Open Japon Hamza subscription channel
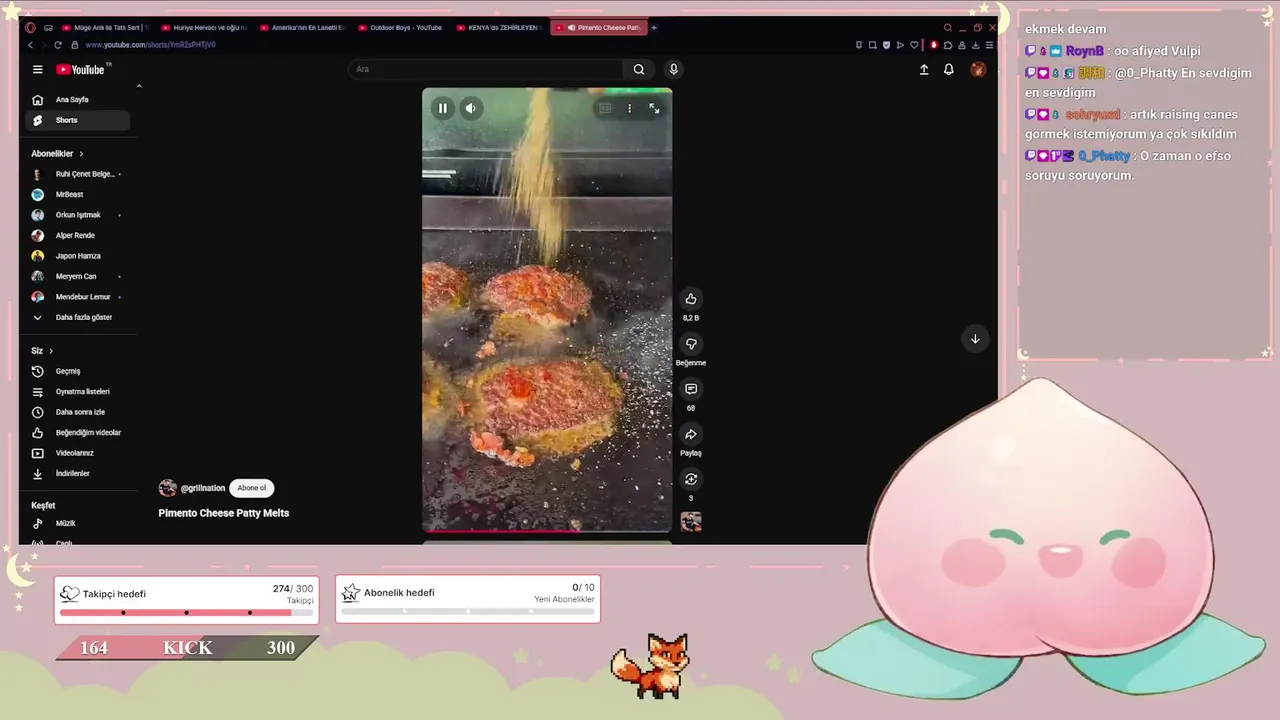 78,256
